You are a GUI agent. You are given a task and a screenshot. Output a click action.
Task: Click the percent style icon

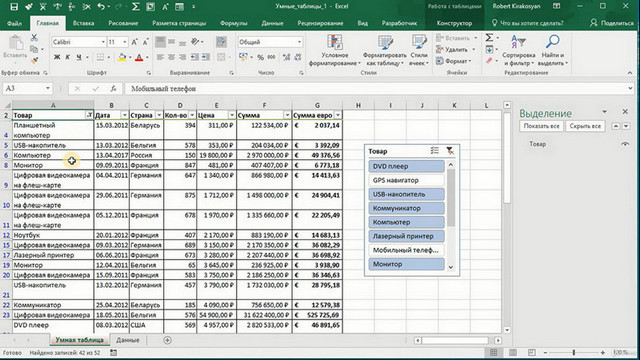click(260, 57)
